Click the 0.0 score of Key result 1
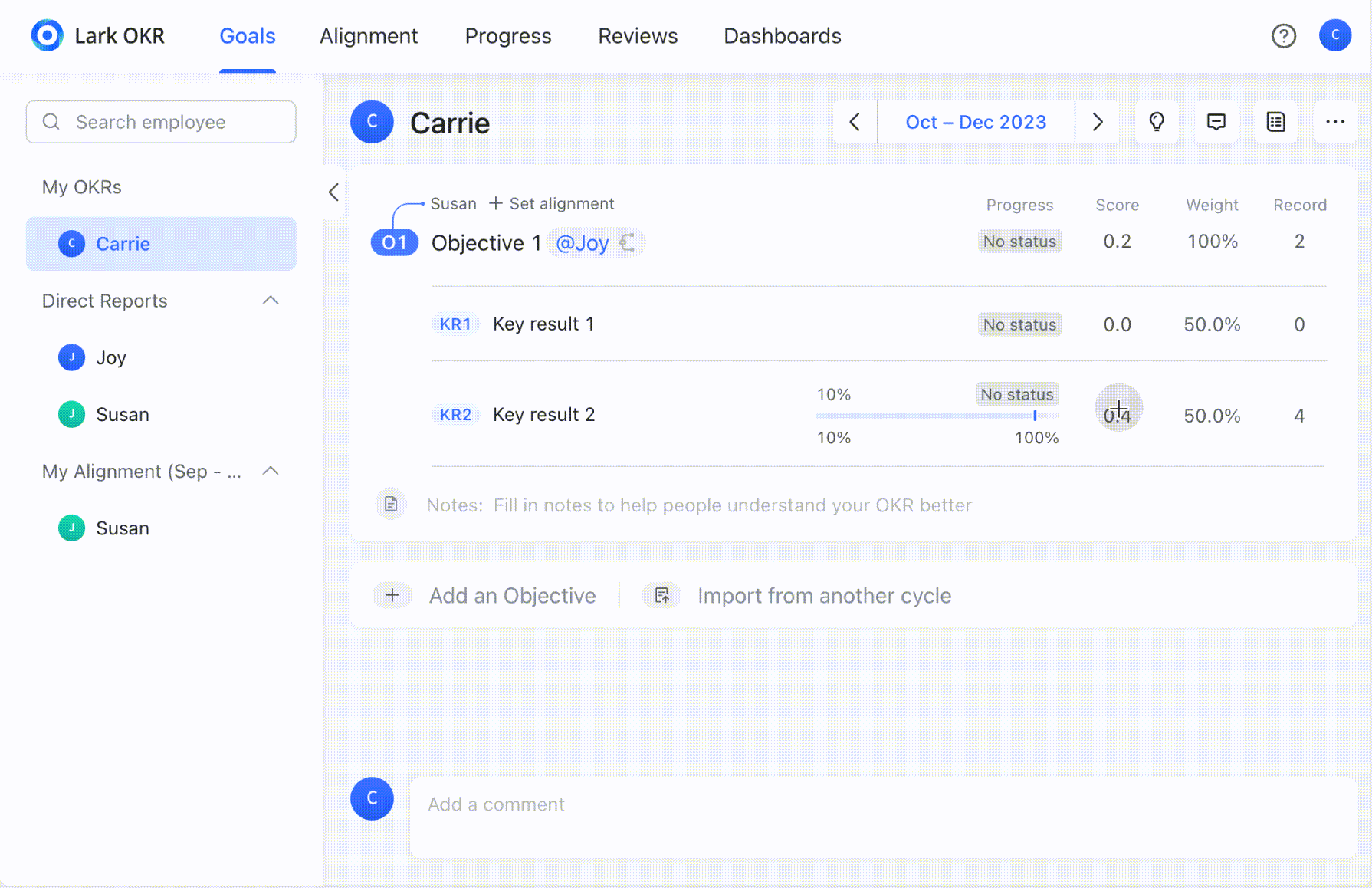Image resolution: width=1372 pixels, height=888 pixels. coord(1118,325)
